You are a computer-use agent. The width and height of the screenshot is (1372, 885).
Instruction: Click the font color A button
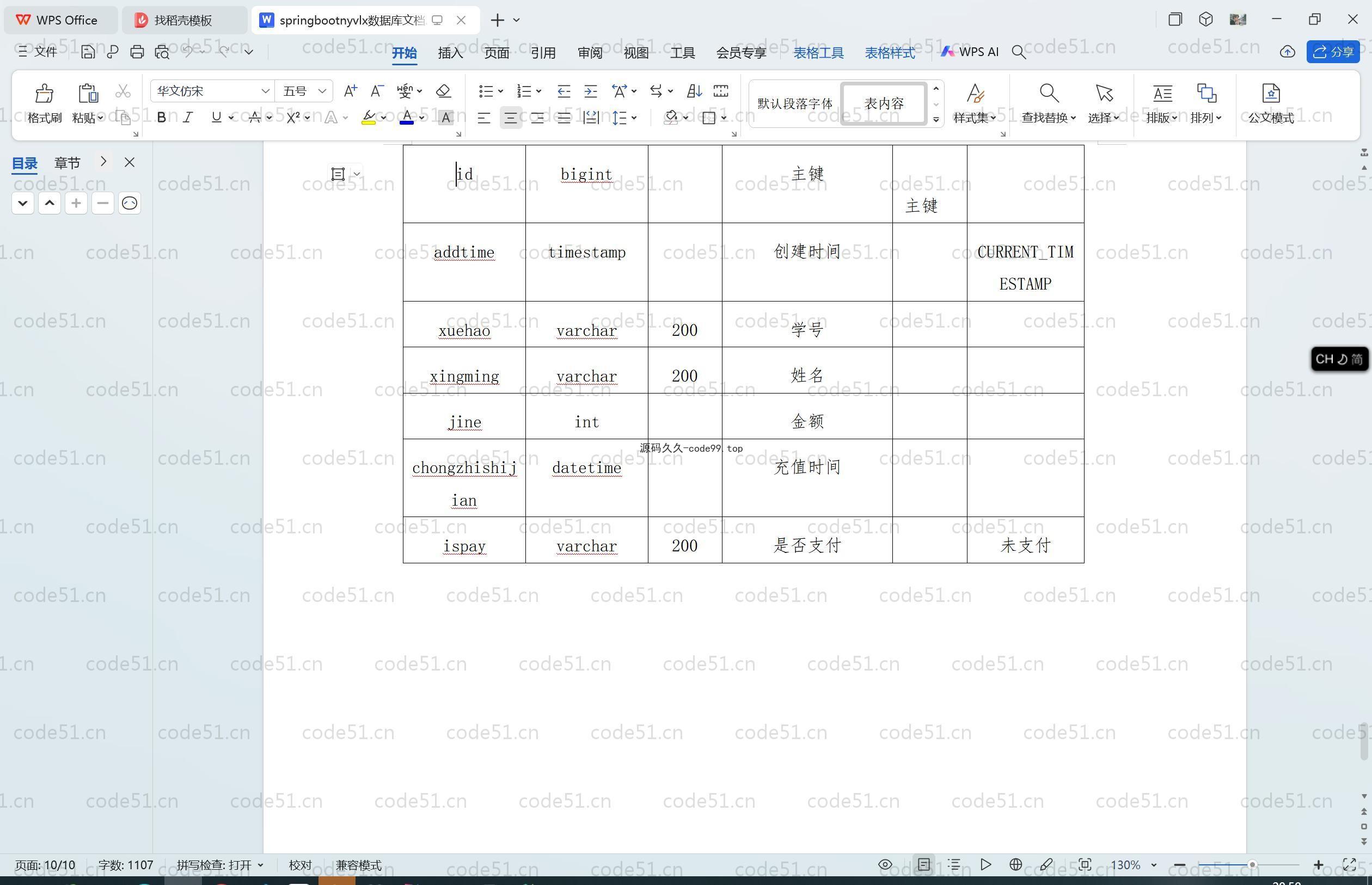coord(406,118)
